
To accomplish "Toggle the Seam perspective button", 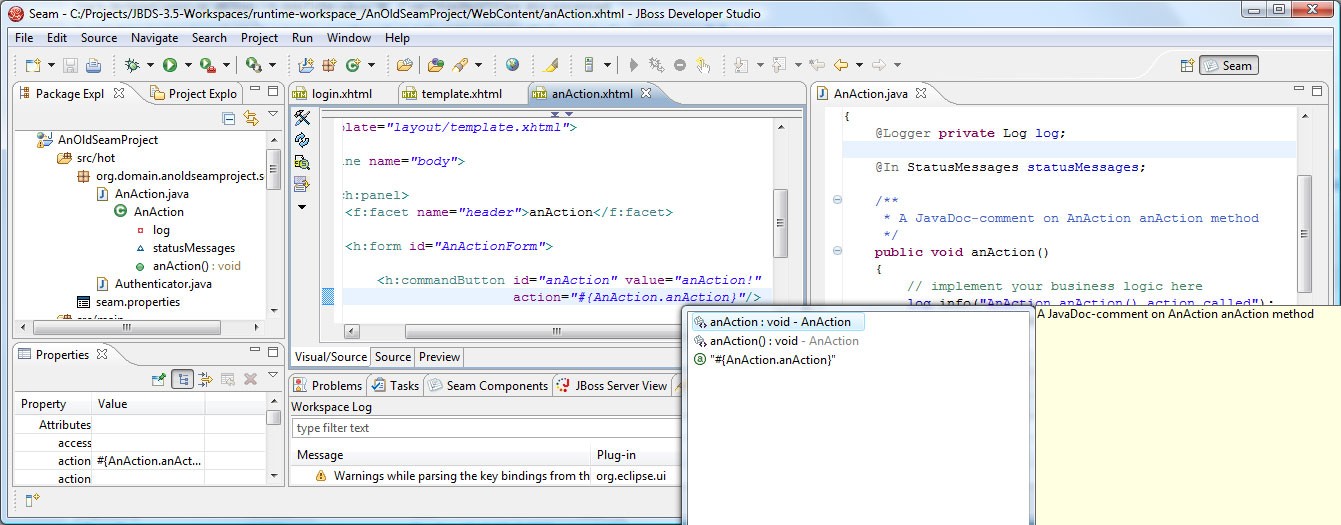I will click(1228, 65).
